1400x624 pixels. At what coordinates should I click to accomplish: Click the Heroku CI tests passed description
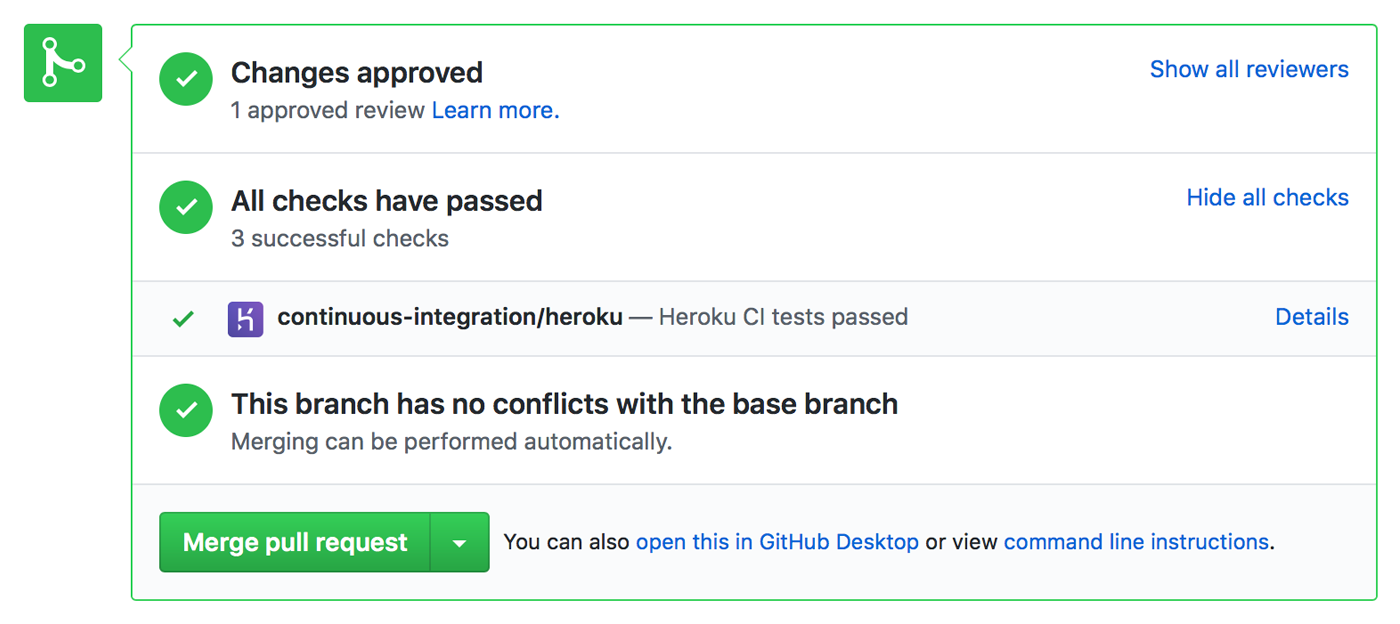(784, 317)
